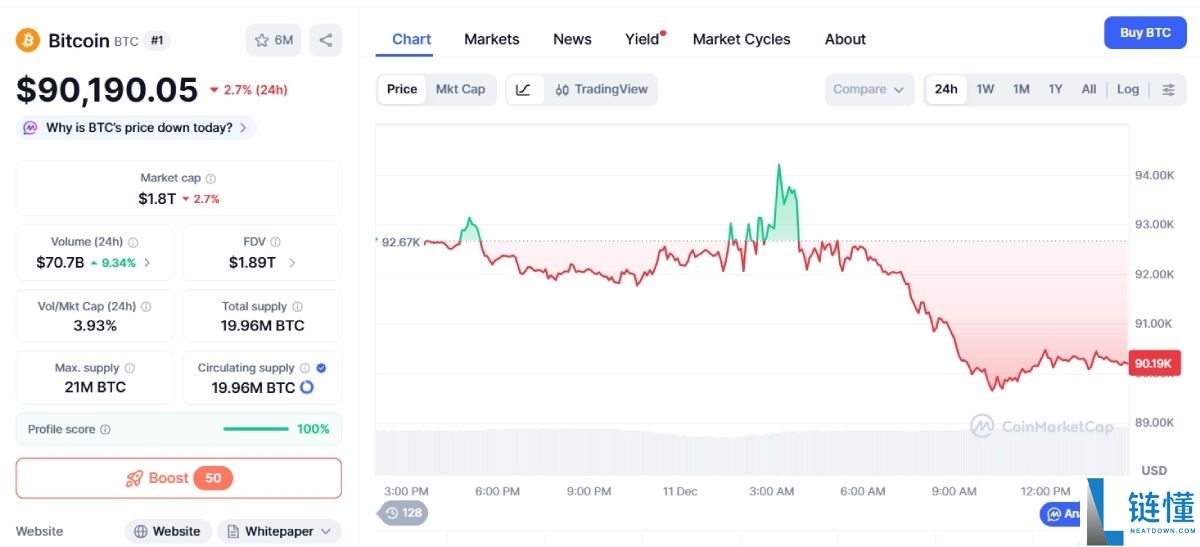
Task: Switch to Market Cycles tab
Action: point(741,39)
